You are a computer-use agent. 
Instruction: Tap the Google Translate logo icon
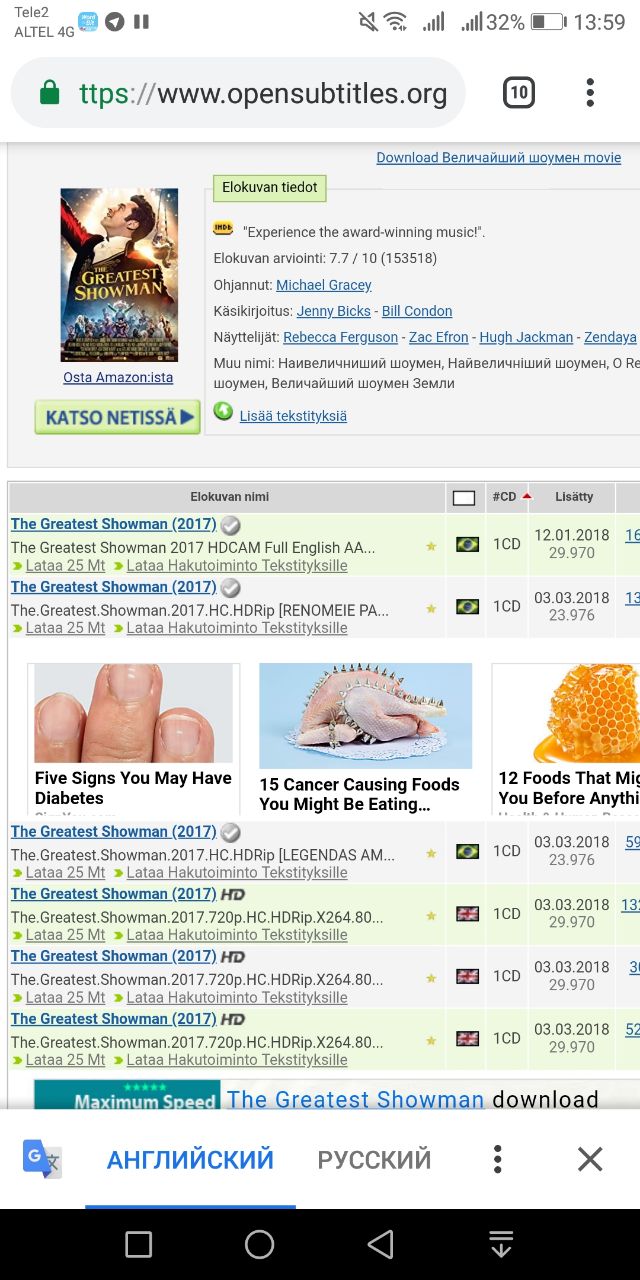click(42, 1159)
